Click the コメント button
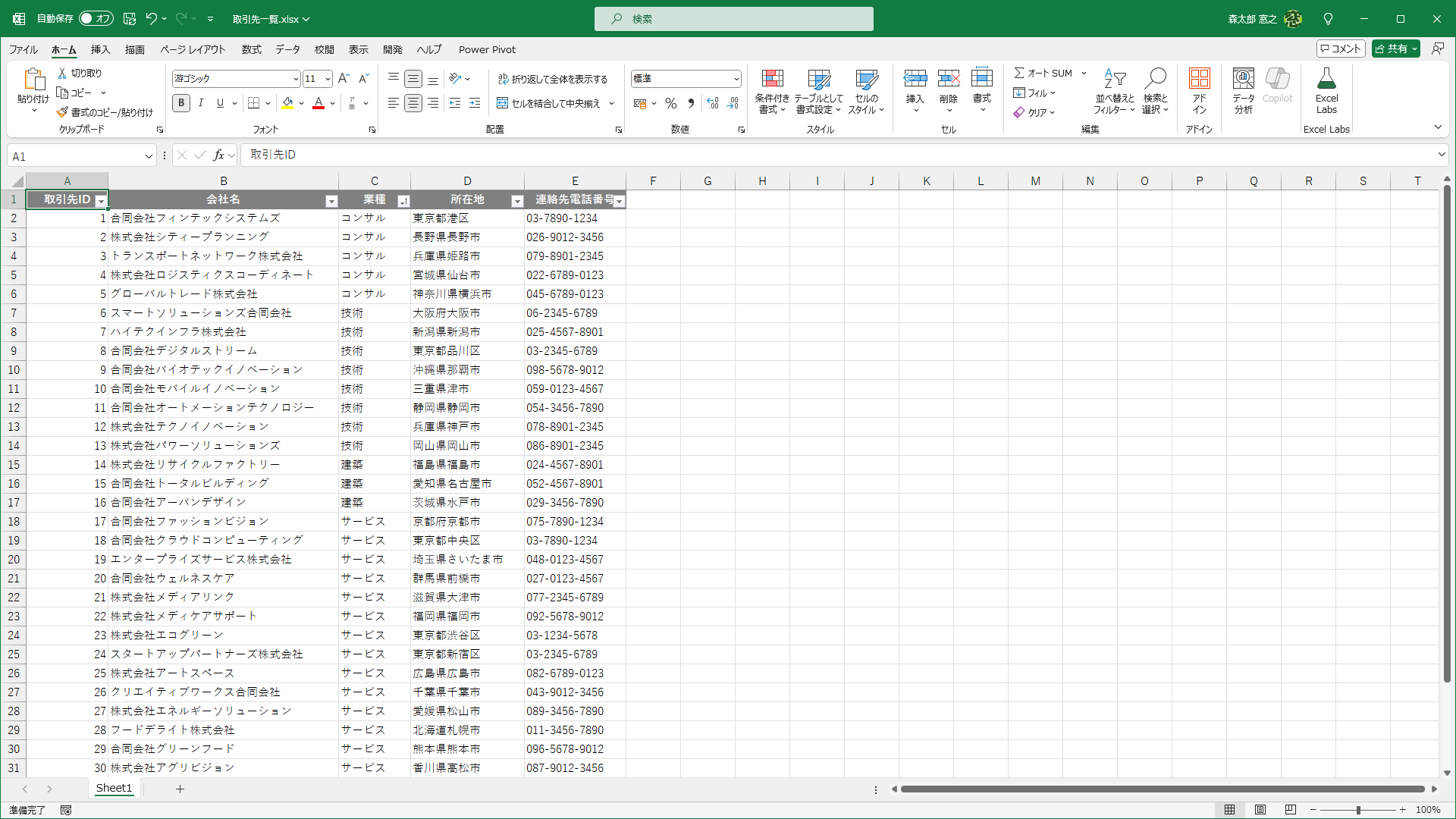The width and height of the screenshot is (1456, 819). 1340,49
